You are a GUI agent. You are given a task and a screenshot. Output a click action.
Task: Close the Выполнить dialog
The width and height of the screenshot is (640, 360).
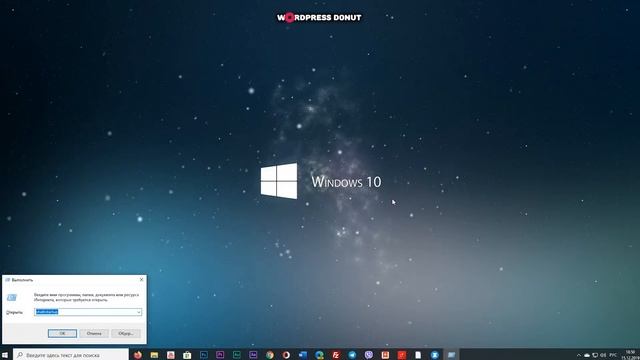coord(141,280)
